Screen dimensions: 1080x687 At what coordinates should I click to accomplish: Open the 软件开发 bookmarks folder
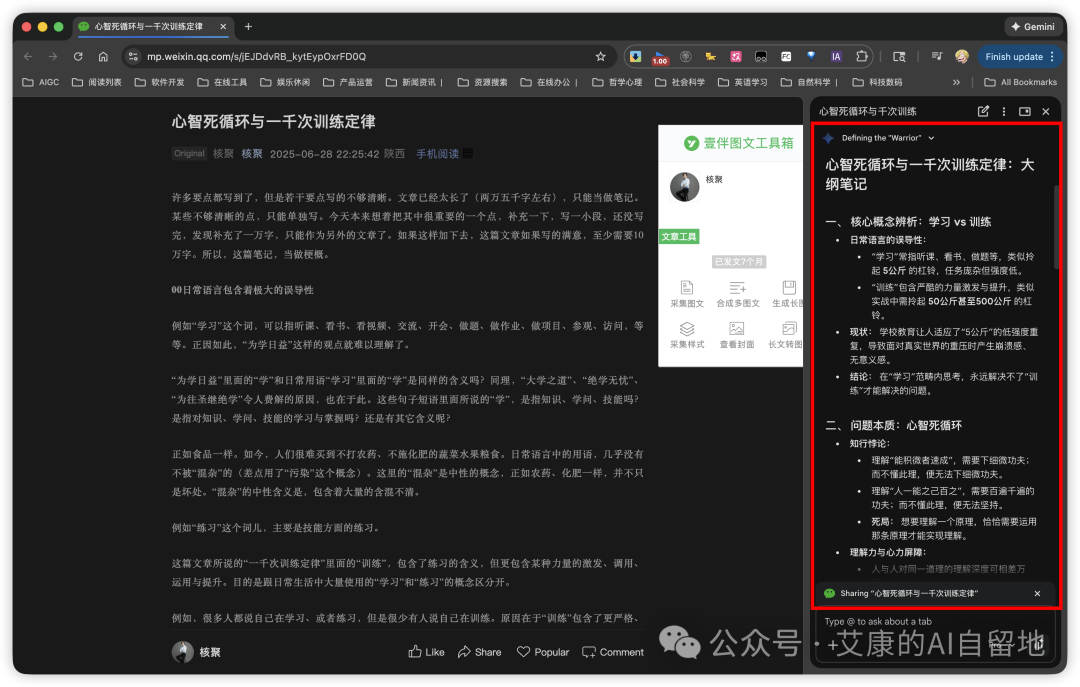pos(159,82)
